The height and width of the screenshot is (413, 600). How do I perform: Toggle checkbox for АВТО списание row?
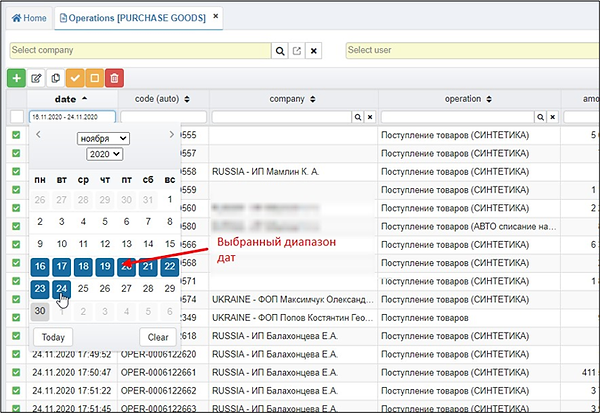[x=16, y=226]
